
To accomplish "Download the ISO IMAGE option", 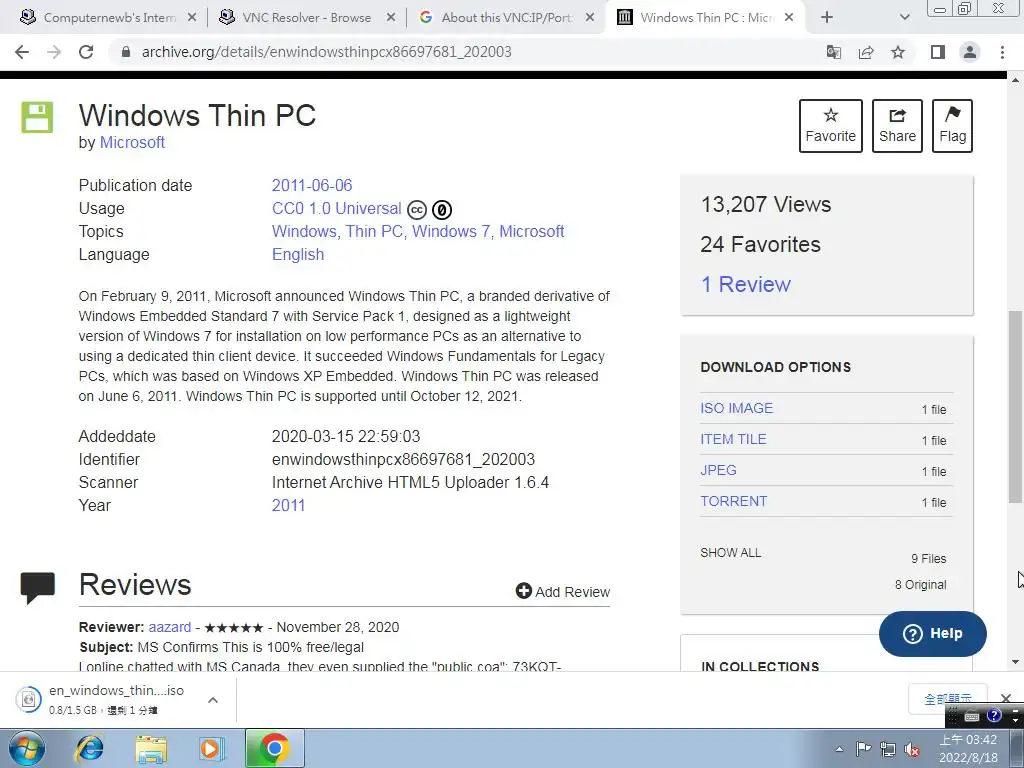I will coord(737,408).
